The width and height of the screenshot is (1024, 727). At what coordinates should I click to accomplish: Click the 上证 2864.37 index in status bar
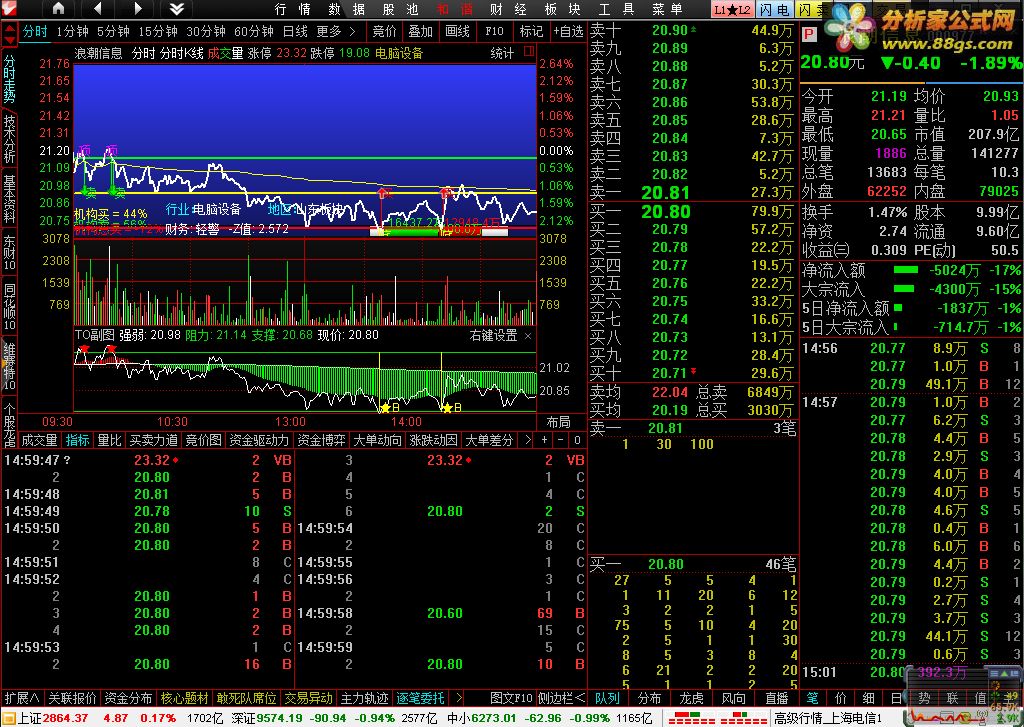(x=52, y=719)
